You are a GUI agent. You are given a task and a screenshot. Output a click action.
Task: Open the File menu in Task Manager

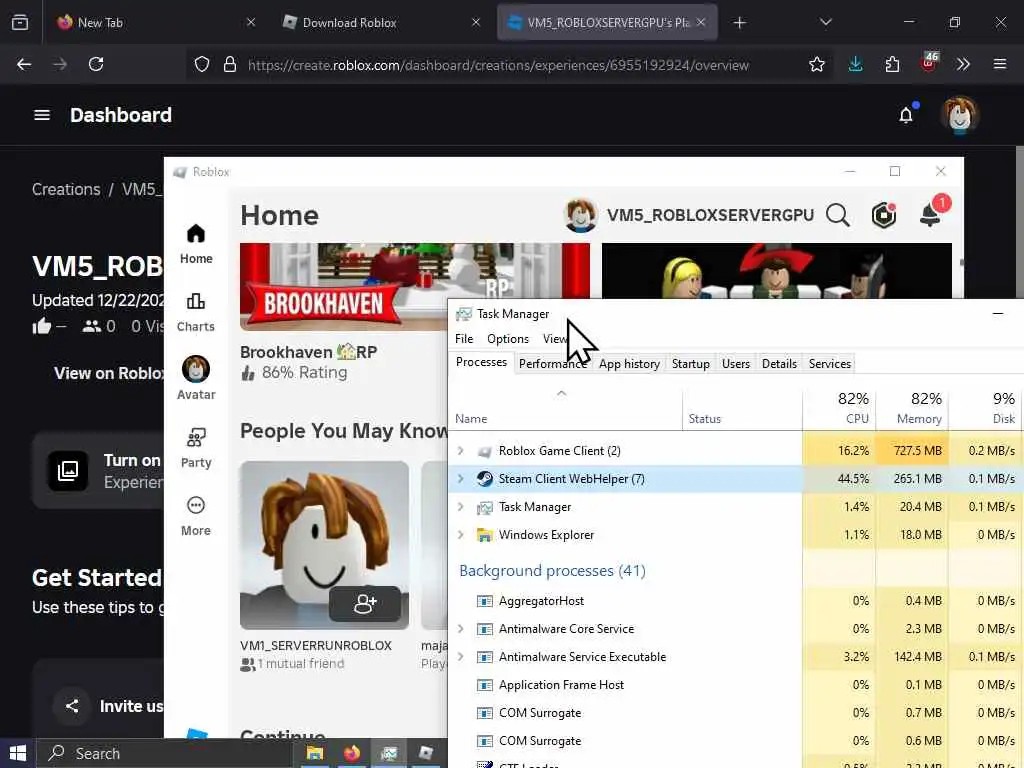click(464, 339)
